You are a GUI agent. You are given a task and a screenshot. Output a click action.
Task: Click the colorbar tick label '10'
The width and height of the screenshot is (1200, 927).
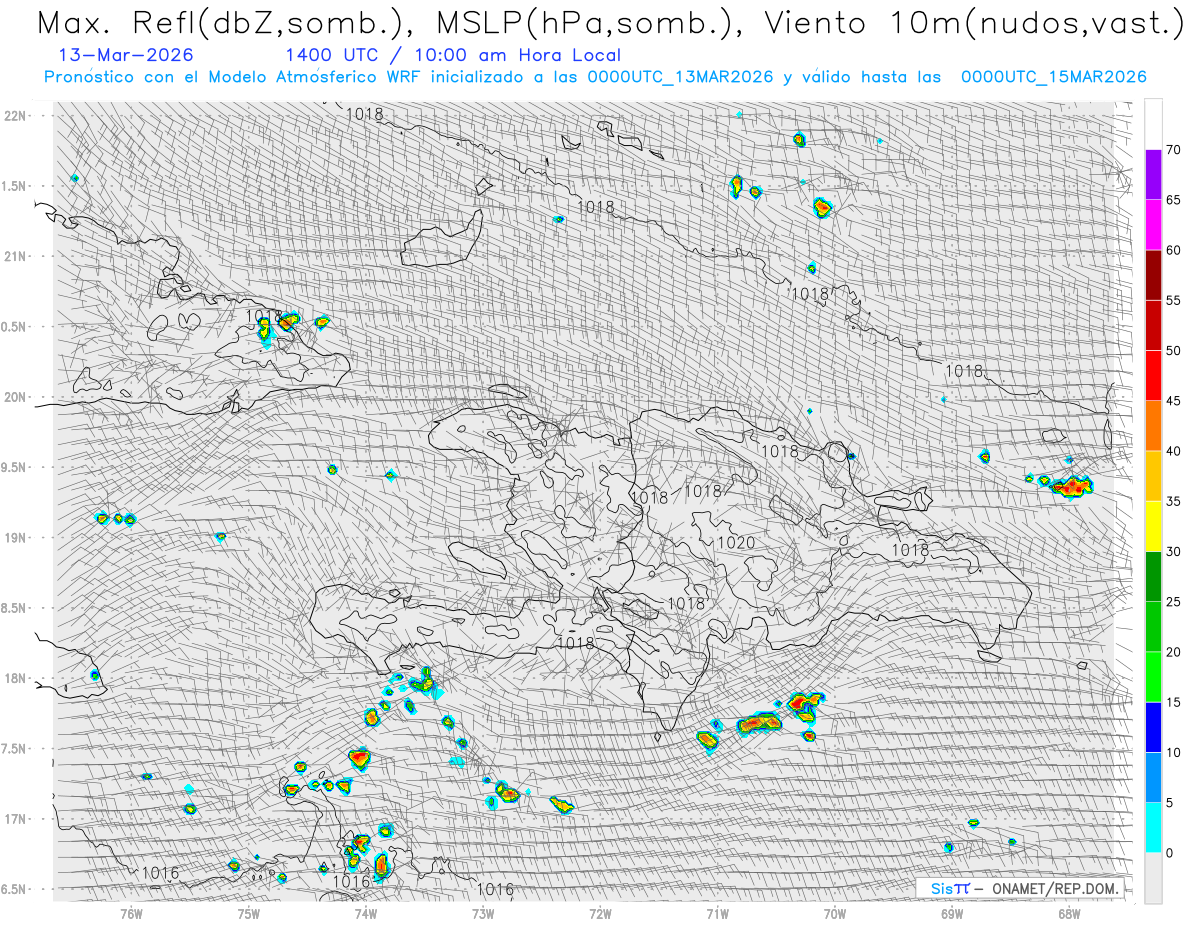(x=1174, y=752)
